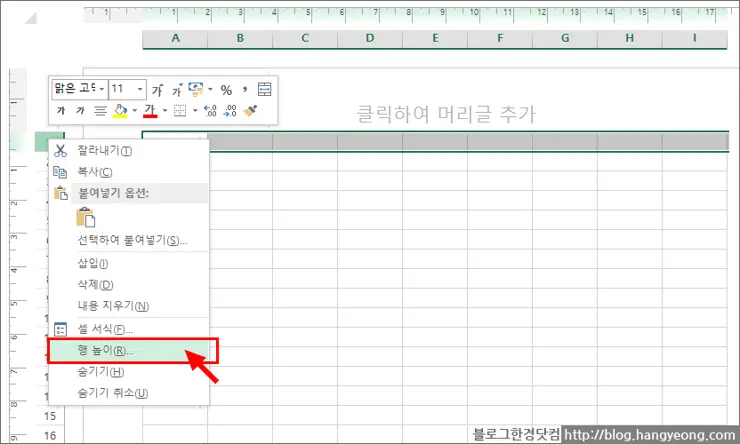Click the paste option clipboard icon

pyautogui.click(x=85, y=218)
